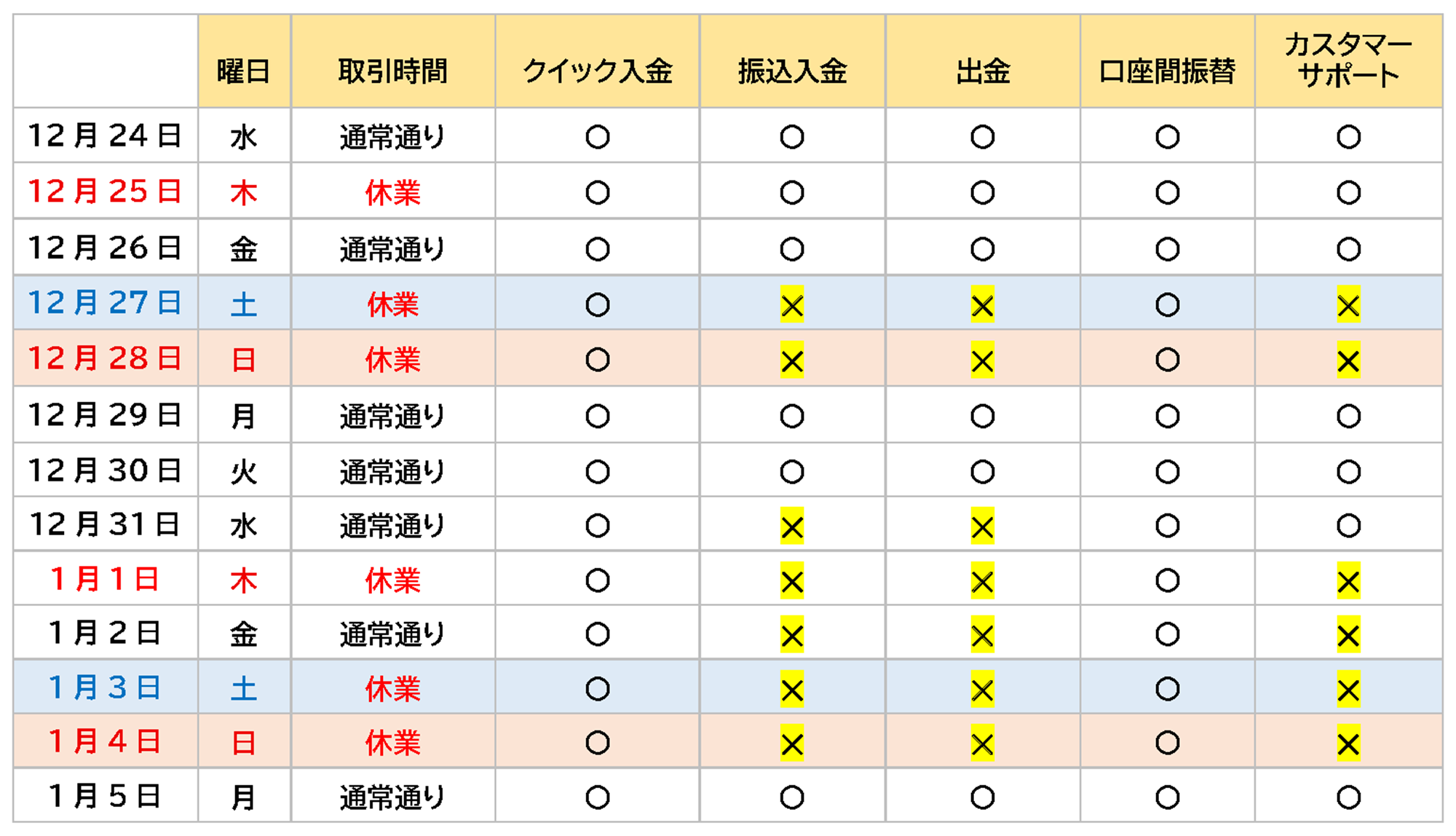Click the red 日 weekday cell on 1月4日
The width and height of the screenshot is (1456, 836).
pyautogui.click(x=244, y=743)
